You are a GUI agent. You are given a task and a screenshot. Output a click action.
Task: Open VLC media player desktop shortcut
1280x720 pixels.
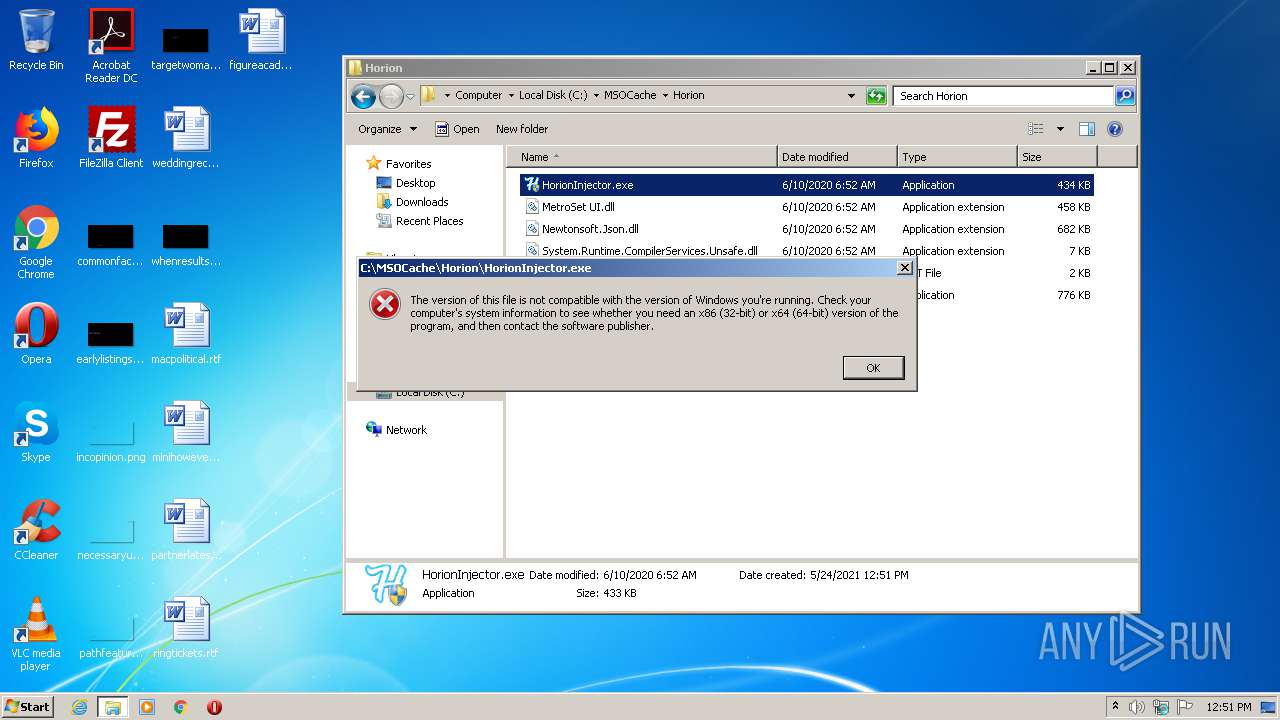tap(36, 634)
